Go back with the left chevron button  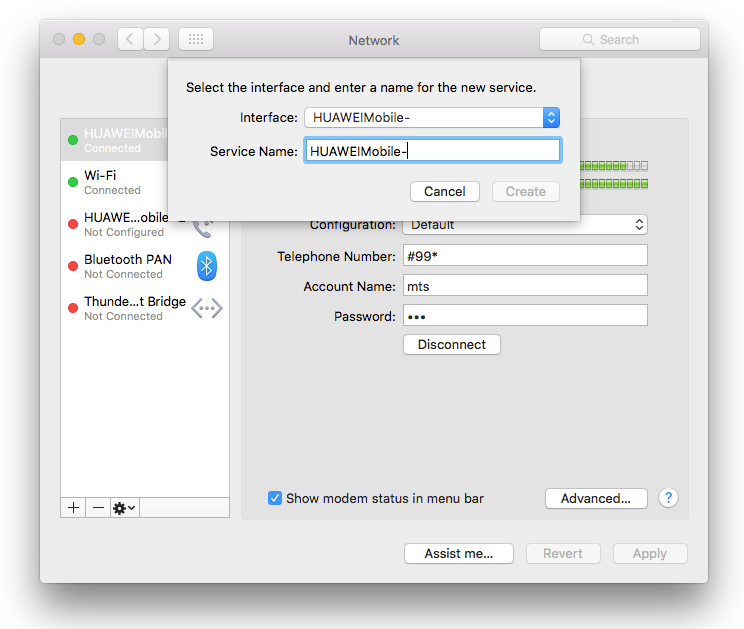click(130, 39)
